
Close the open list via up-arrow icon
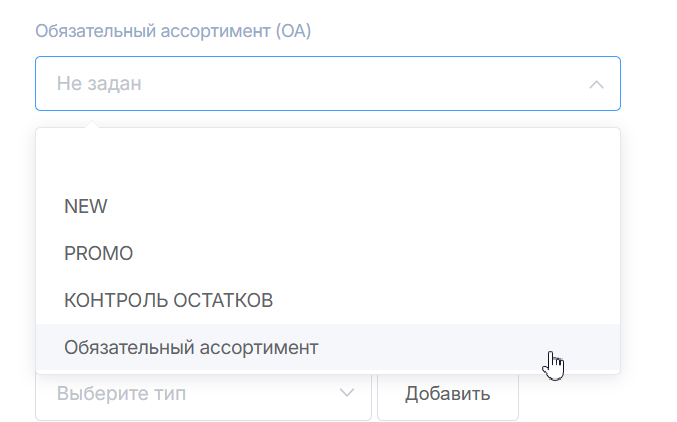(x=596, y=84)
